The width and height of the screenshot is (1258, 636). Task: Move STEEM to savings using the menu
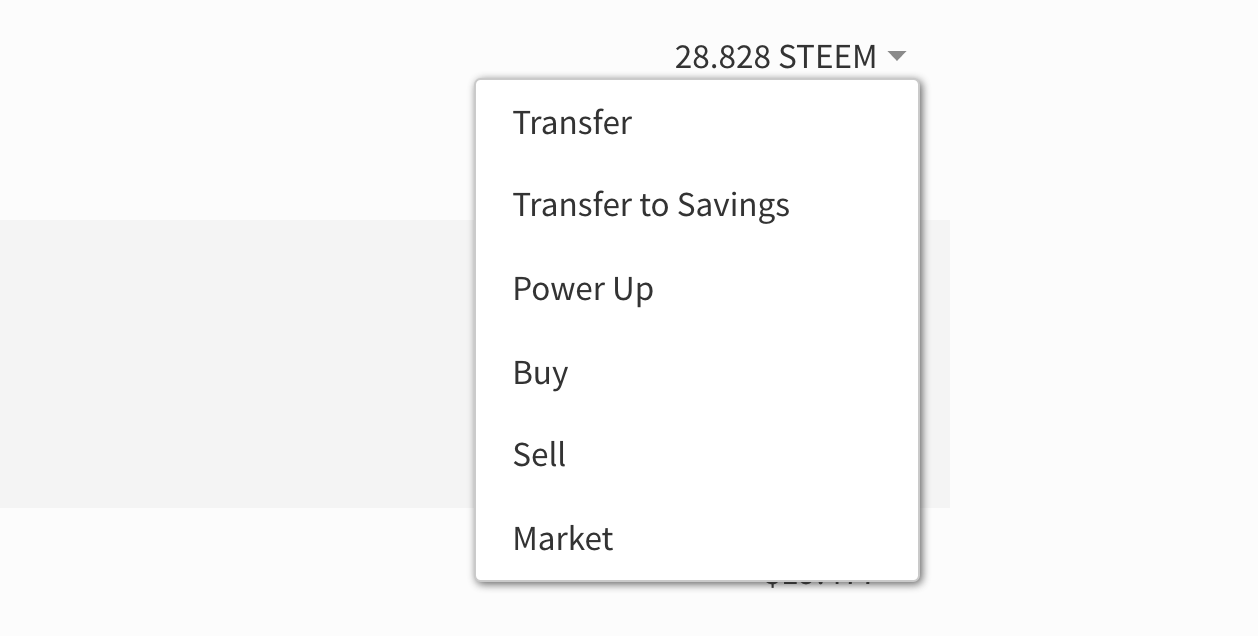pos(651,206)
